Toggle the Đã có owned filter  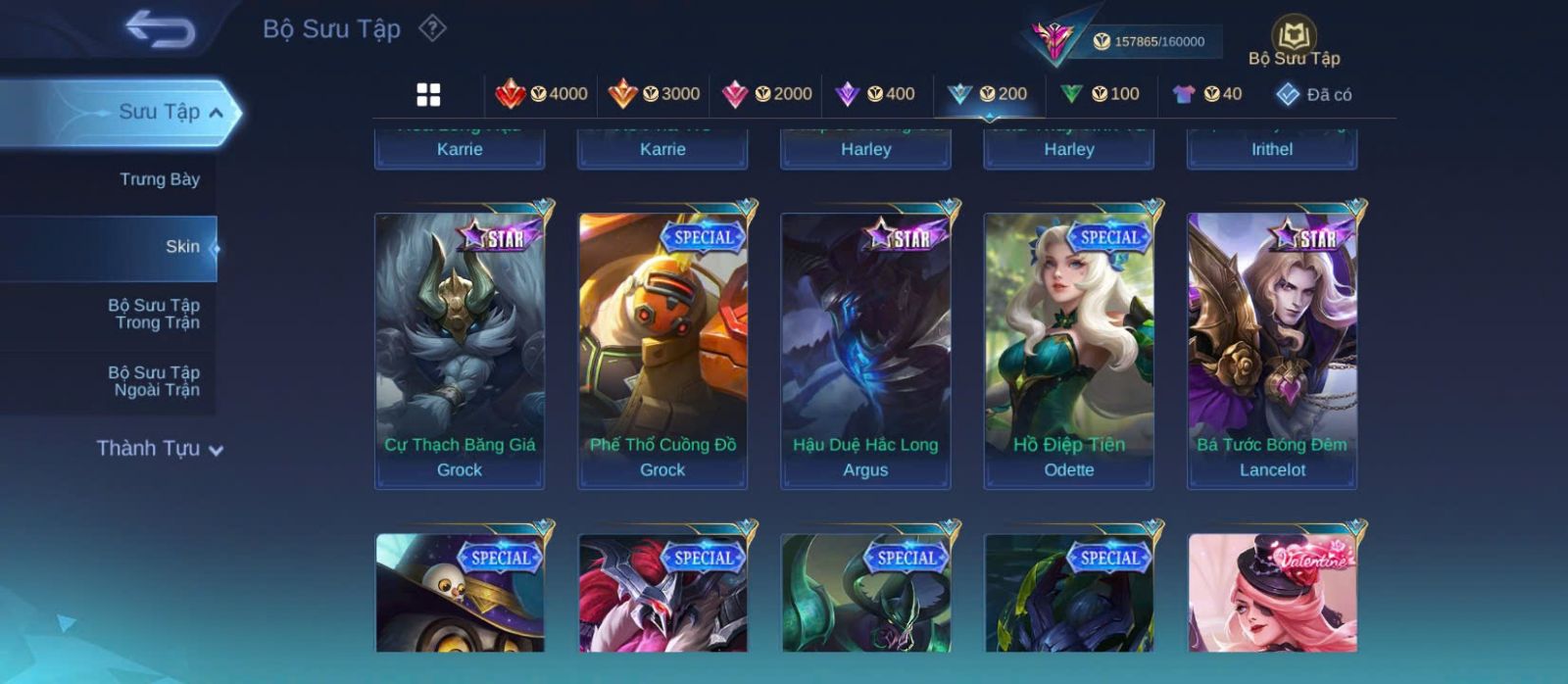1313,94
